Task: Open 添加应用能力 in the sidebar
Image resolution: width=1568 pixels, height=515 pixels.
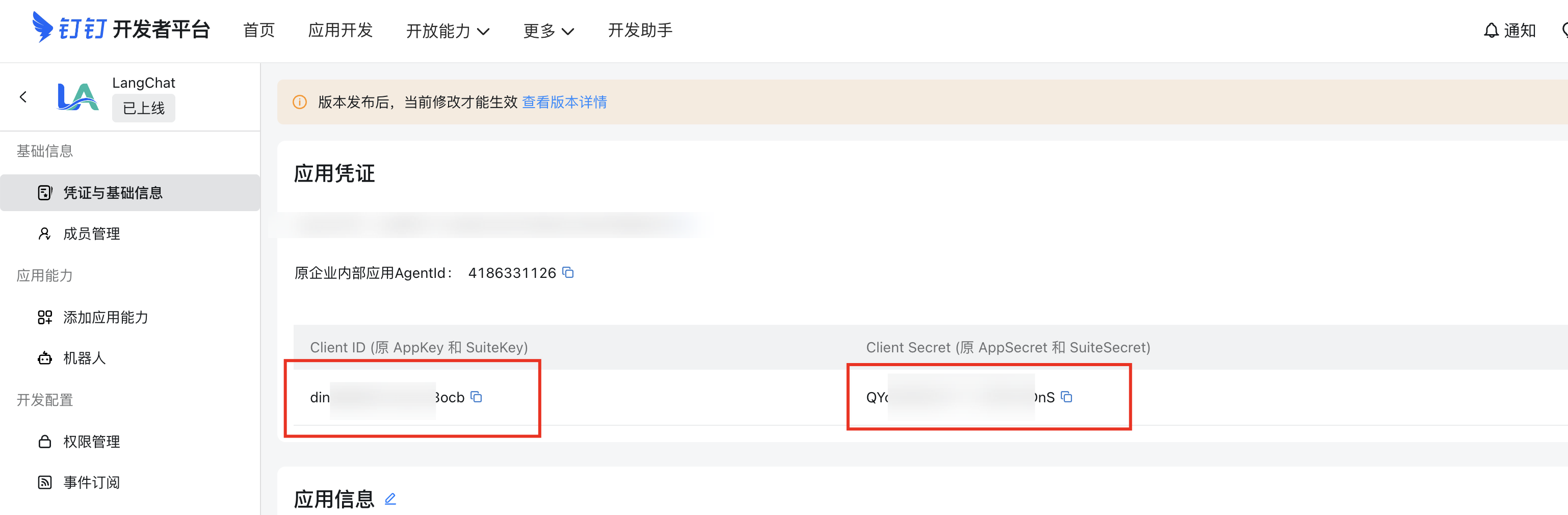Action: (x=106, y=317)
